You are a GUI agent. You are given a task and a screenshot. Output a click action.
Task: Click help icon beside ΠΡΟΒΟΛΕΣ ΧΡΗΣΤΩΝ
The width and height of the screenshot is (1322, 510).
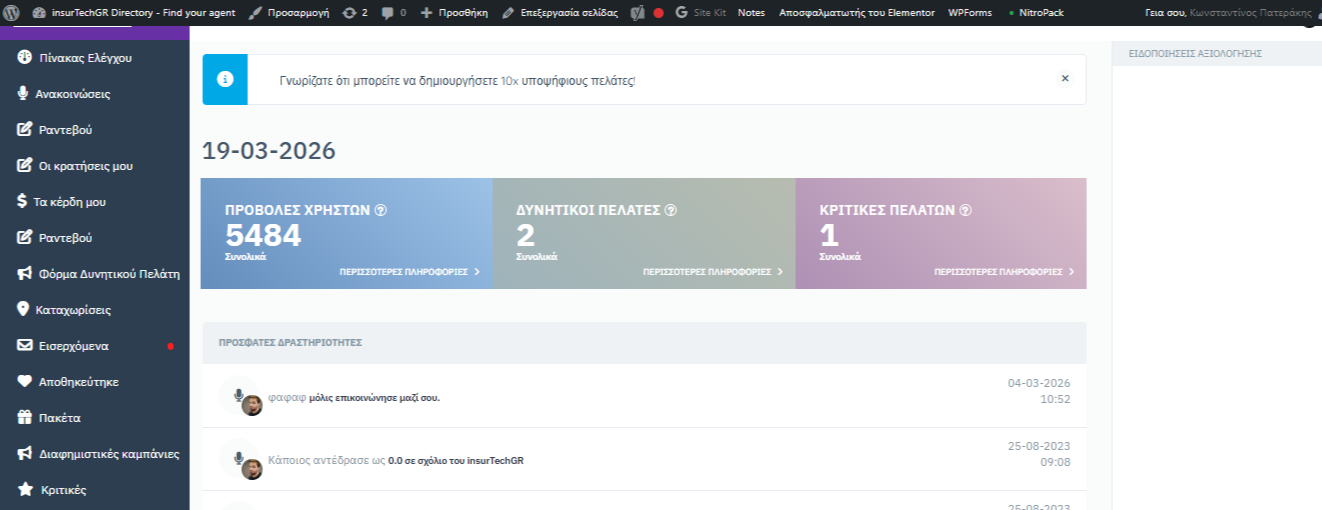[380, 211]
